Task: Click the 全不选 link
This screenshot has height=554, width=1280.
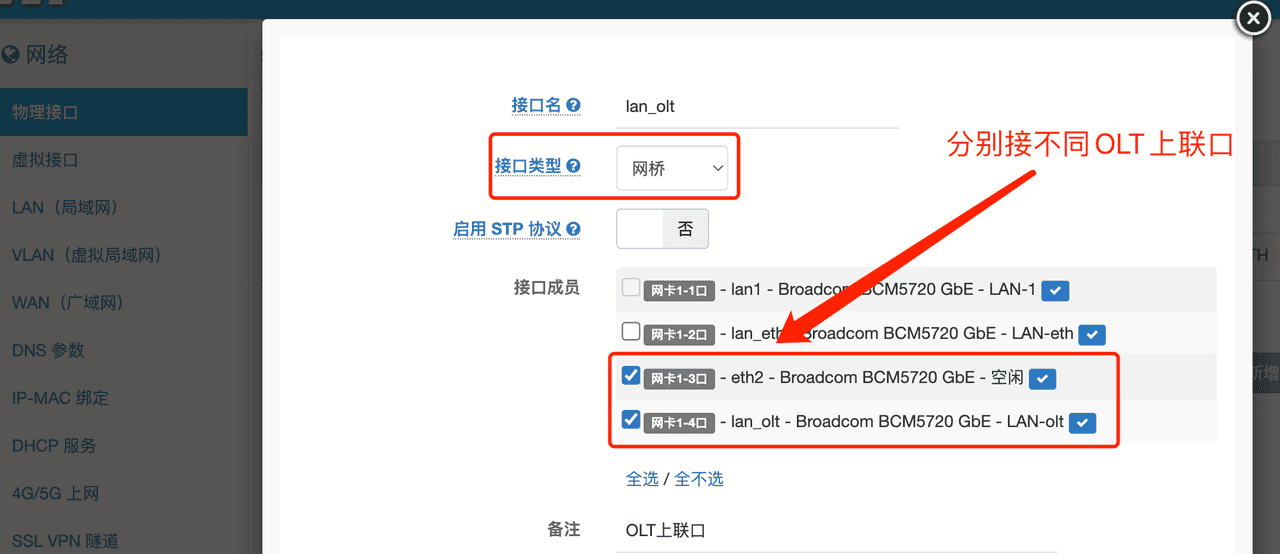Action: pos(699,479)
